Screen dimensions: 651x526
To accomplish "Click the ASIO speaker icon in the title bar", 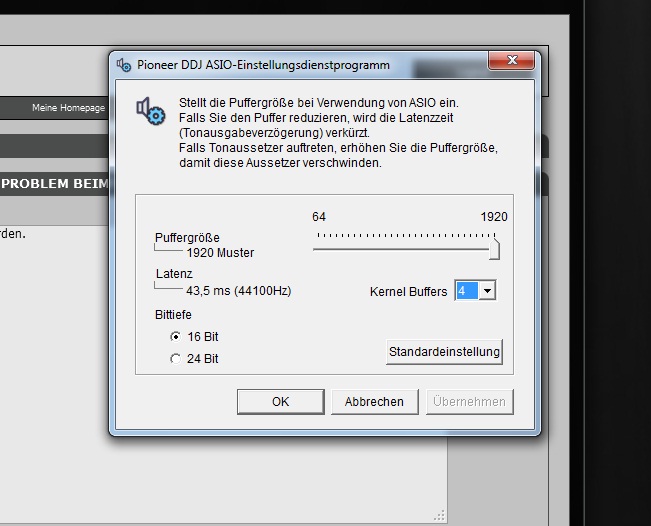I will click(124, 65).
